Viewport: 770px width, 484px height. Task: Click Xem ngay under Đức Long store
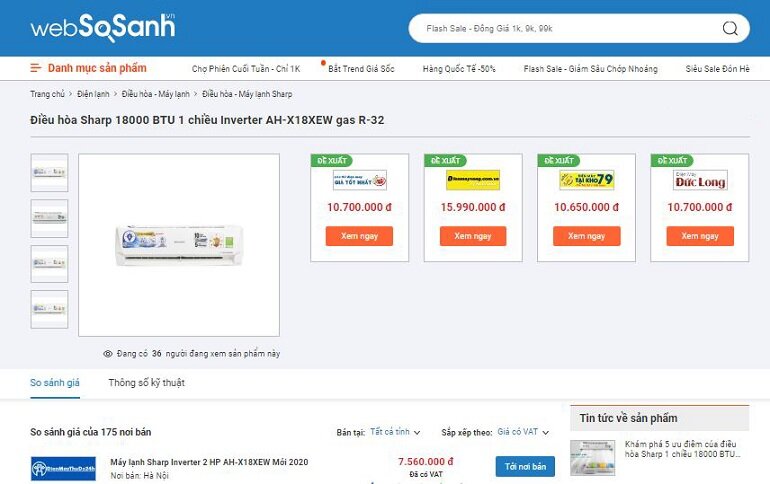(x=700, y=236)
